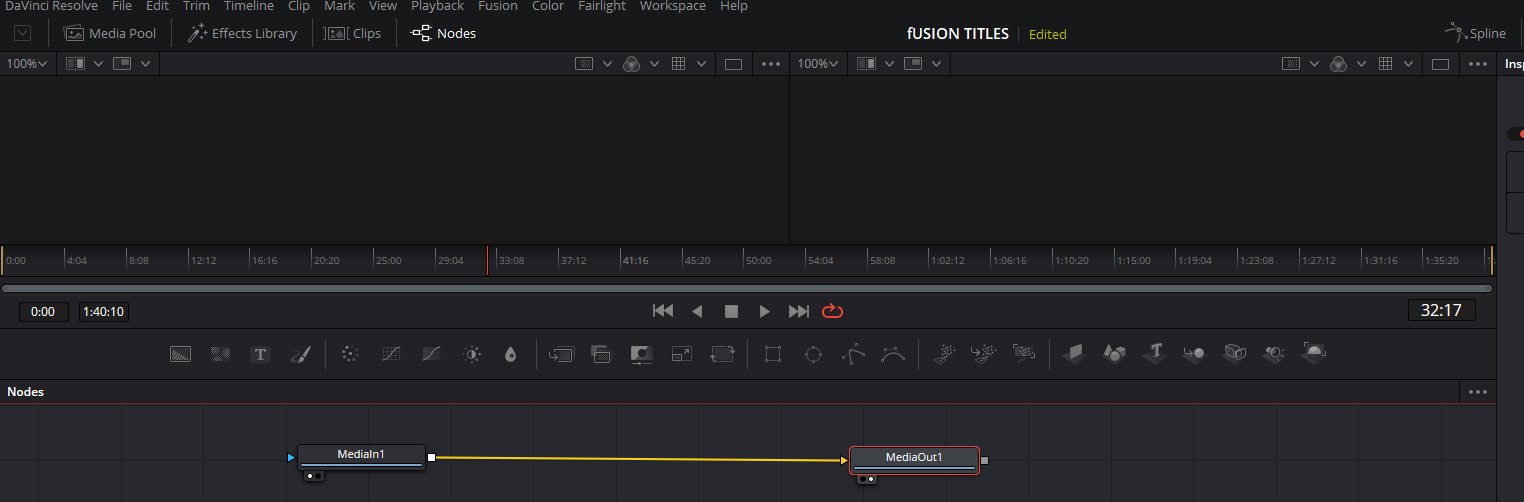Open the Playback menu
Screen dimensions: 1524x502
(438, 6)
